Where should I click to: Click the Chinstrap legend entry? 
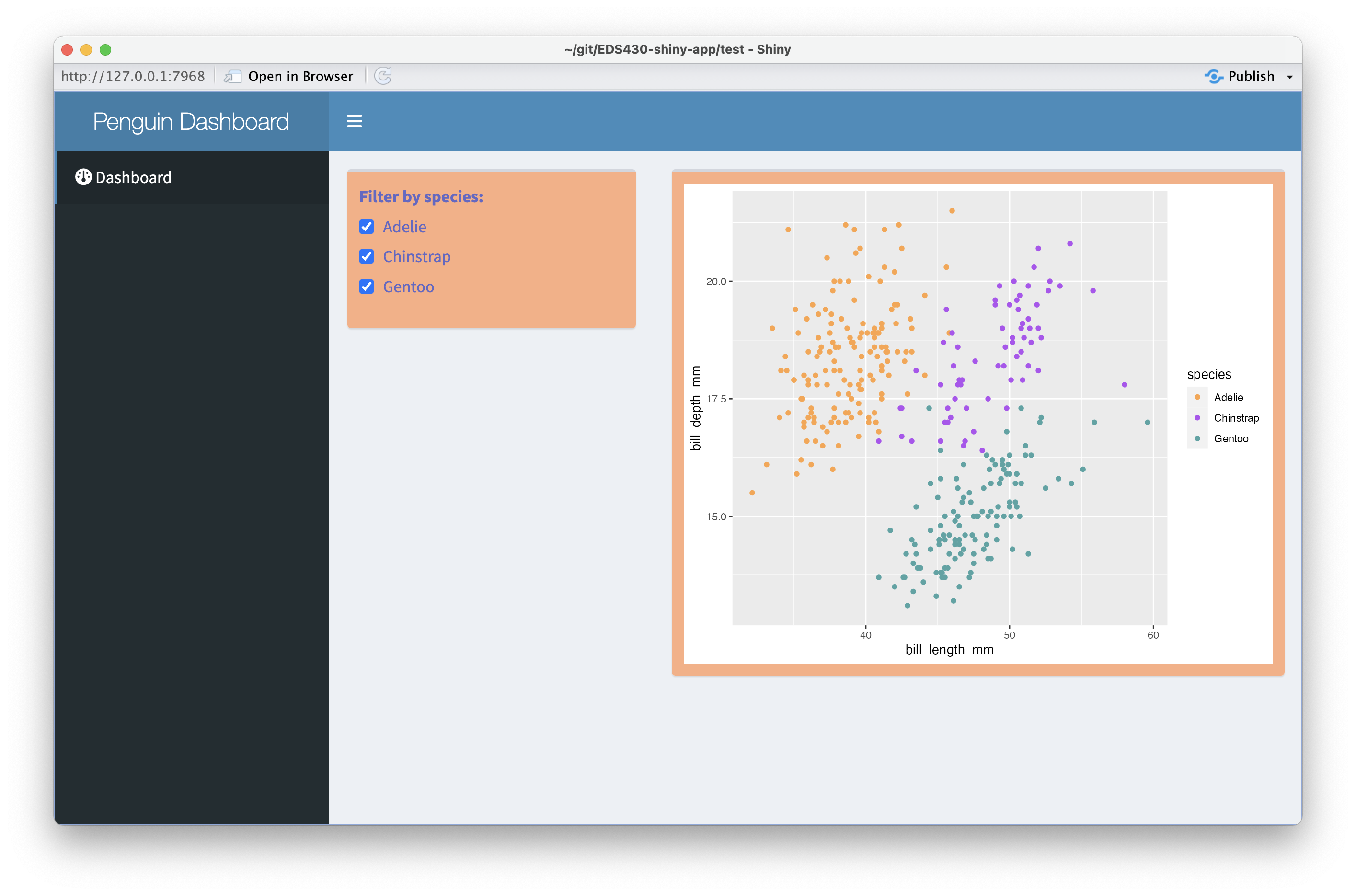1236,418
